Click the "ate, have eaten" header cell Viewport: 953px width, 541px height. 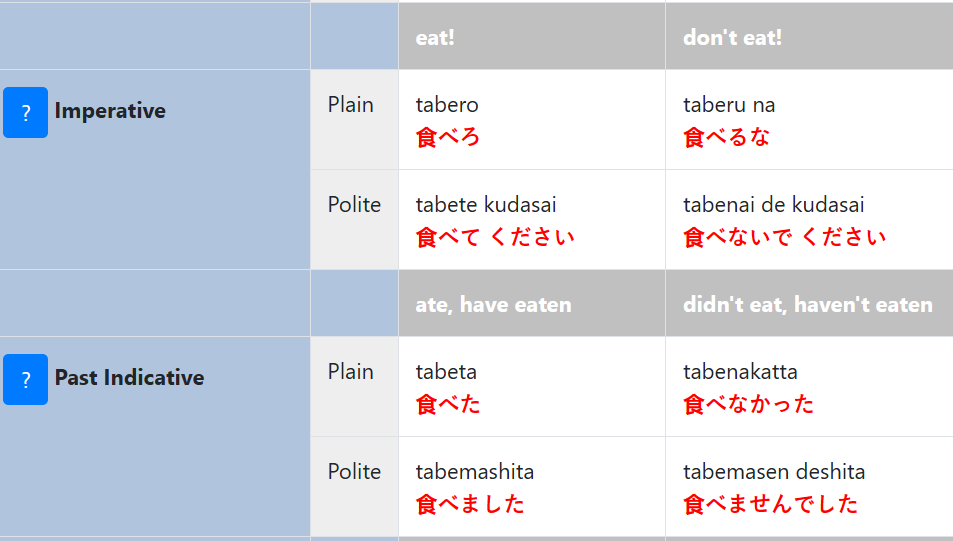(x=493, y=305)
